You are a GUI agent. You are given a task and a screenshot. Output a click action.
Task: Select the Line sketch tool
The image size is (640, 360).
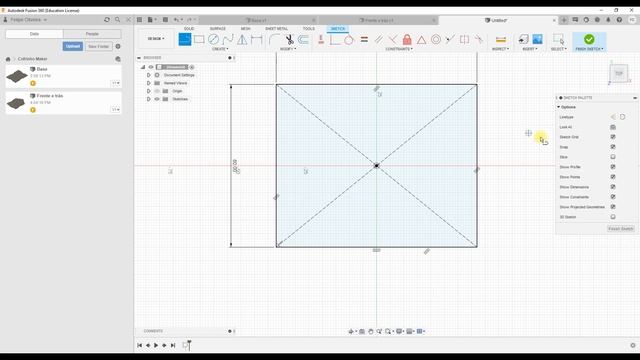coord(185,40)
